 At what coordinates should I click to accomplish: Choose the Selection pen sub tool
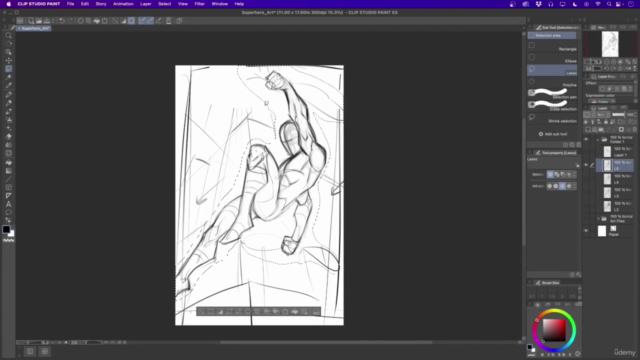point(552,94)
